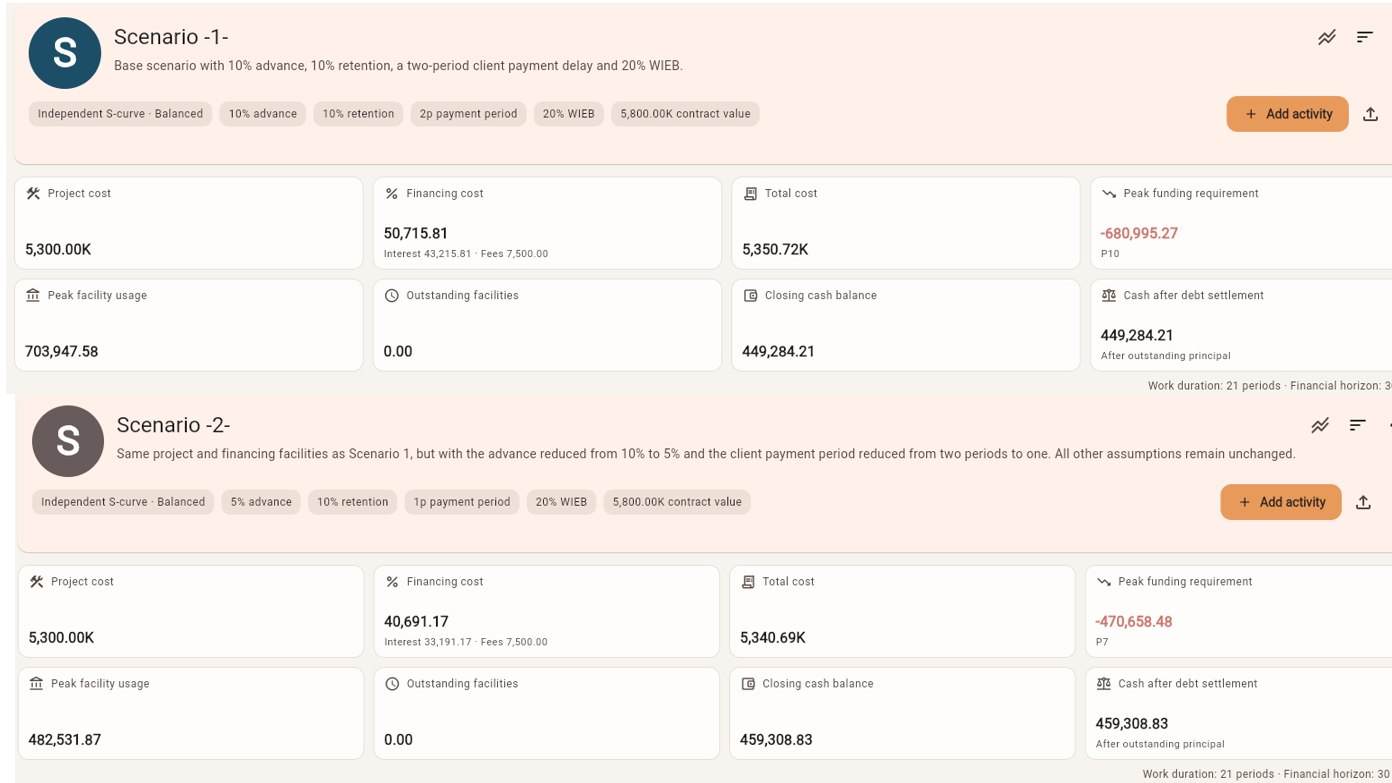Image resolution: width=1392 pixels, height=783 pixels.
Task: Click the Outstanding facilities clock icon in Scenario -1-
Action: (392, 296)
